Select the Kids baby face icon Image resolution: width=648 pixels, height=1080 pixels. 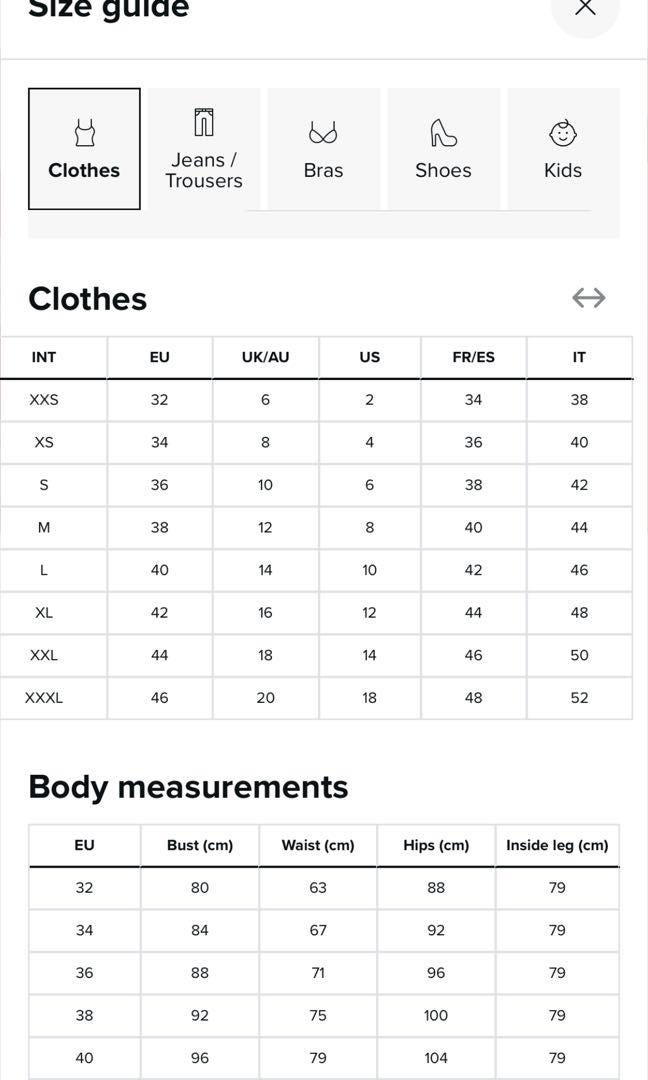[x=563, y=132]
